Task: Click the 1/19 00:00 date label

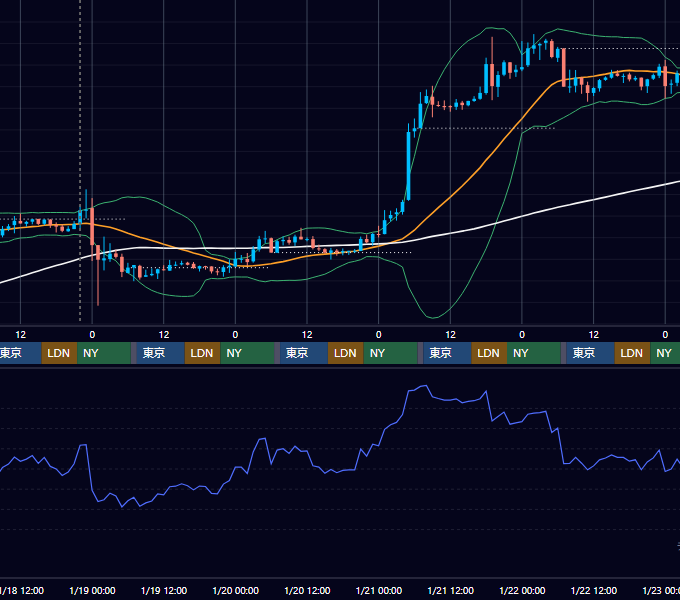Action: (92, 590)
